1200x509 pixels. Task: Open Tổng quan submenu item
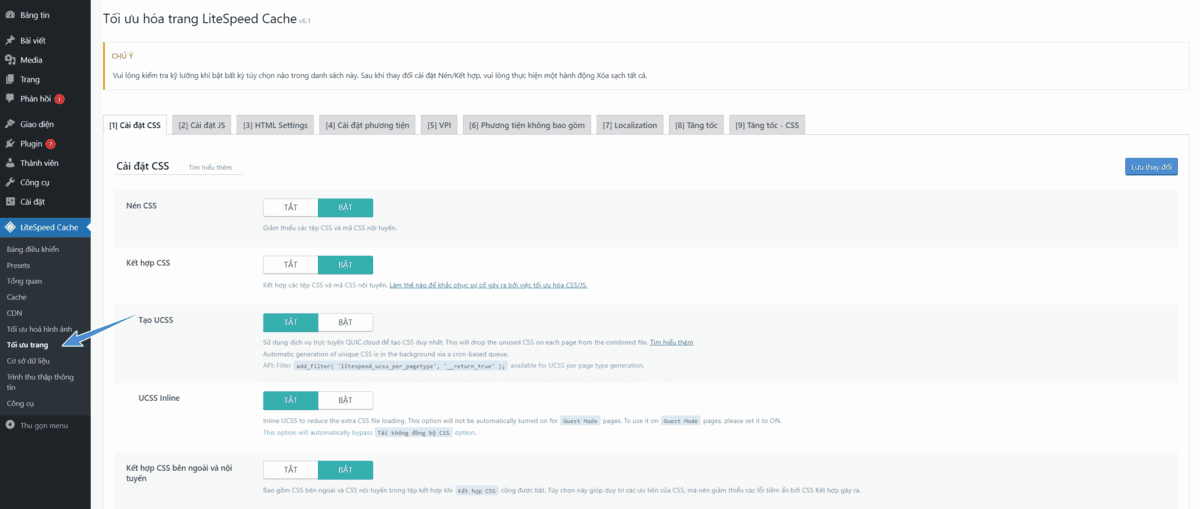[x=24, y=281]
